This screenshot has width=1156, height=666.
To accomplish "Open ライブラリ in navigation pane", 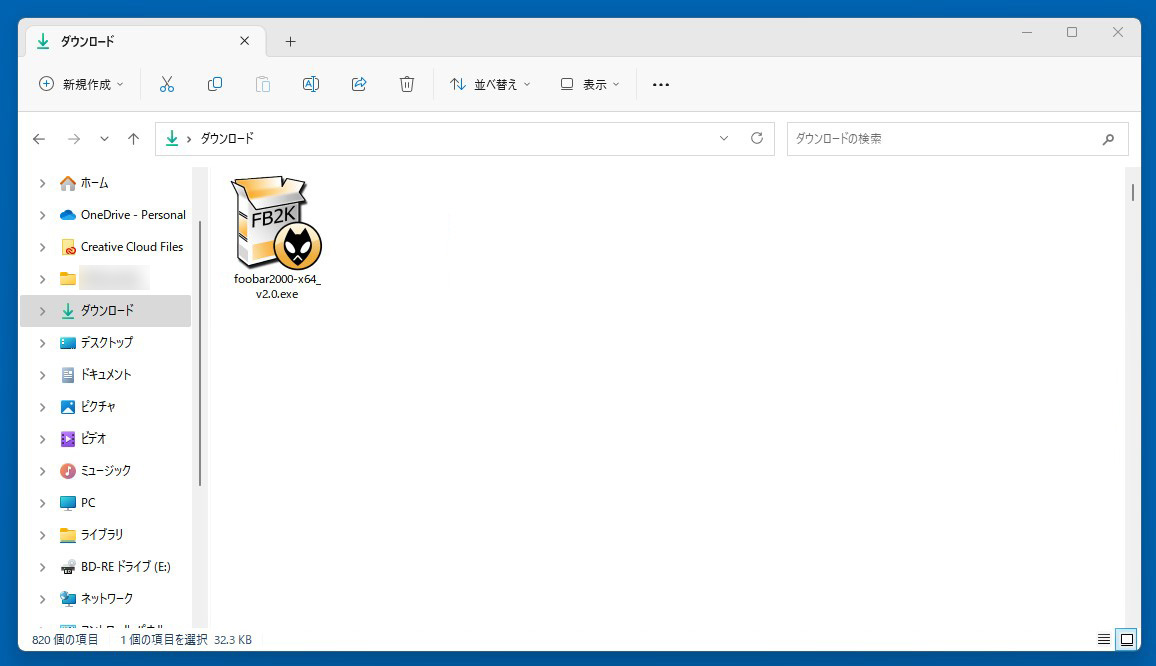I will coord(102,535).
